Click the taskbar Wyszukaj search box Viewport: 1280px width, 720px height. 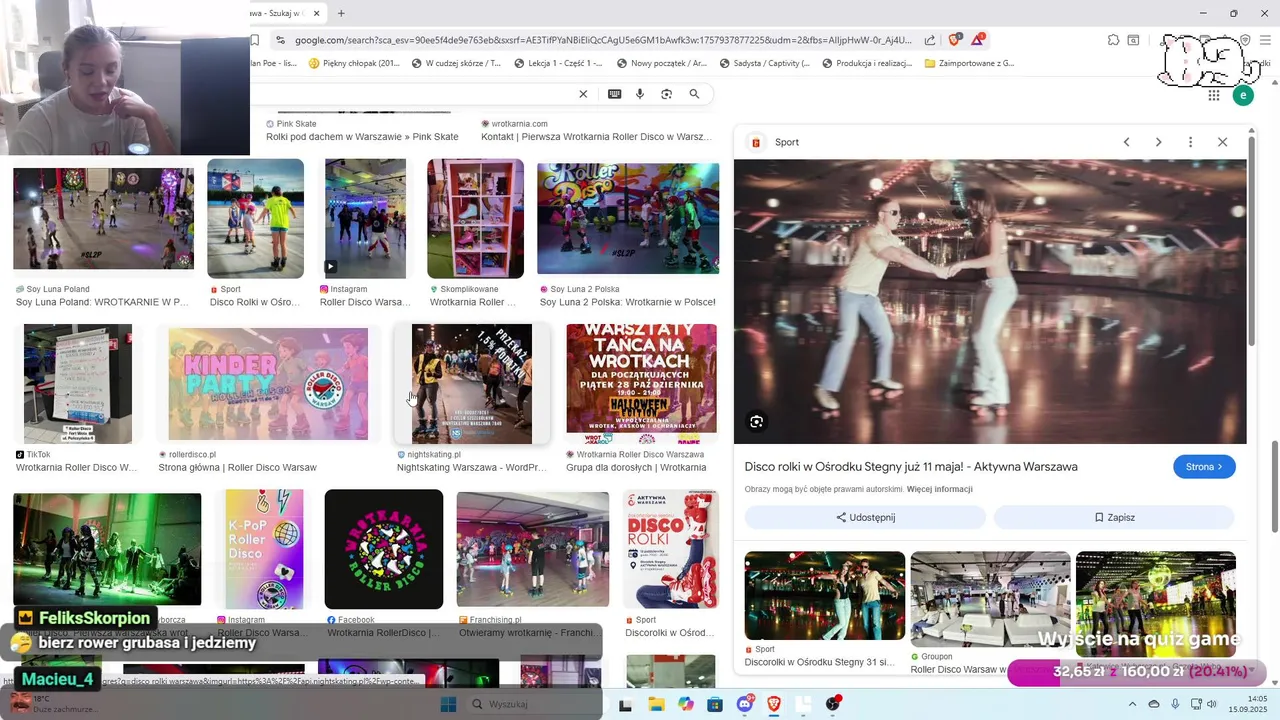tap(532, 704)
